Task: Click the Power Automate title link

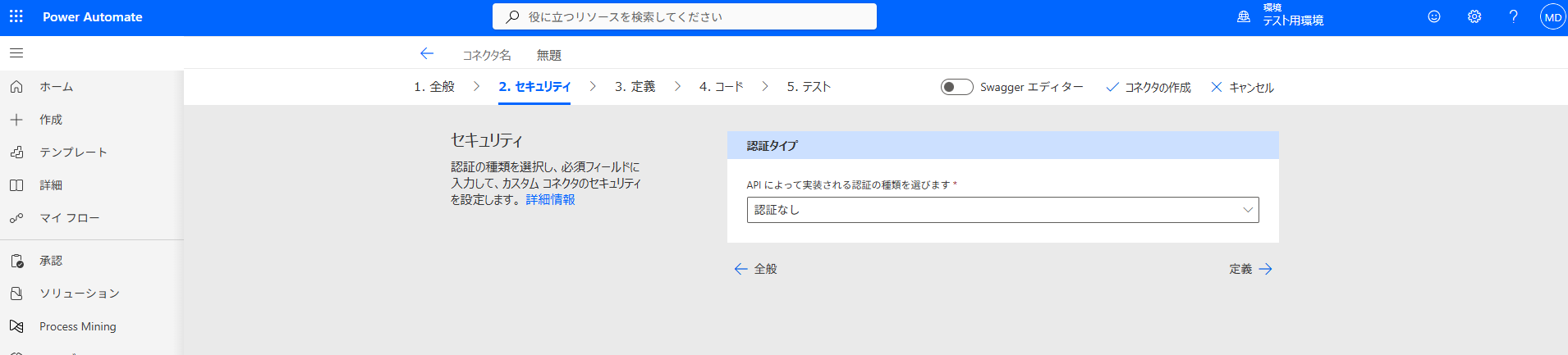Action: tap(92, 16)
